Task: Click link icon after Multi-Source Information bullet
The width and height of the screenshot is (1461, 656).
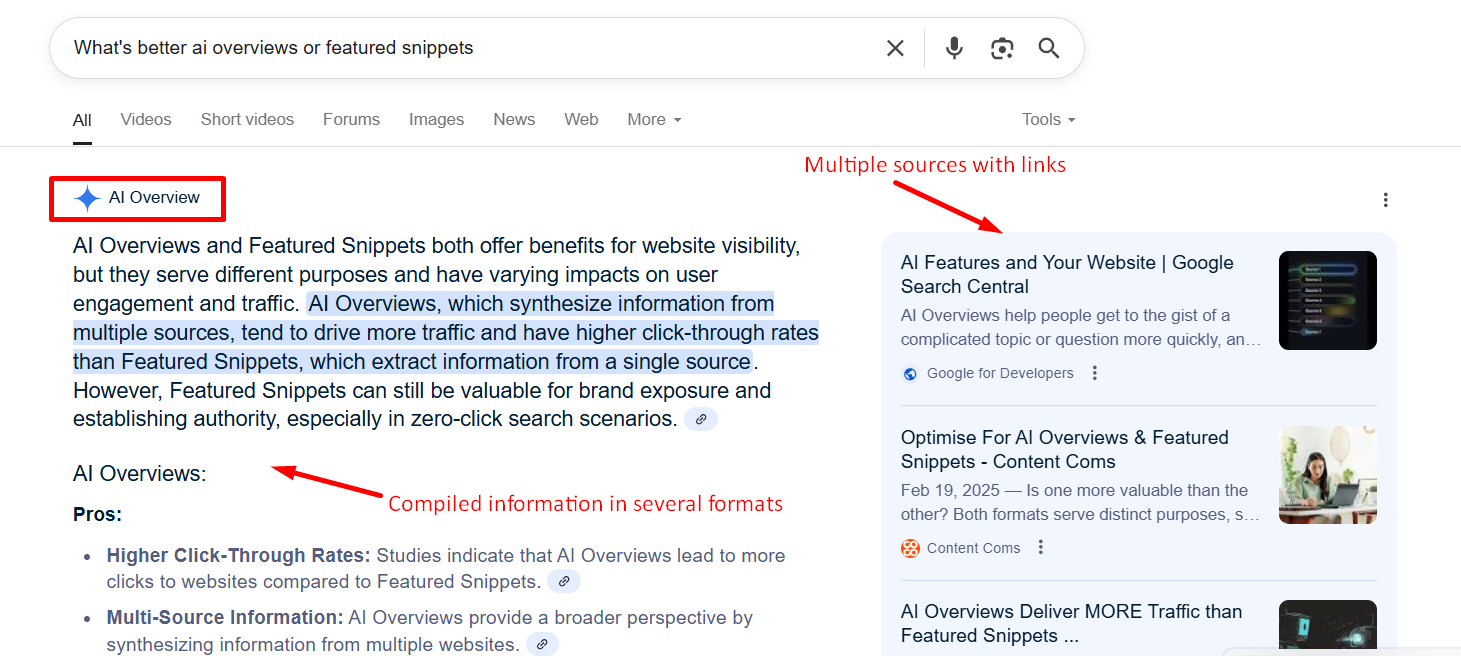Action: (x=542, y=644)
